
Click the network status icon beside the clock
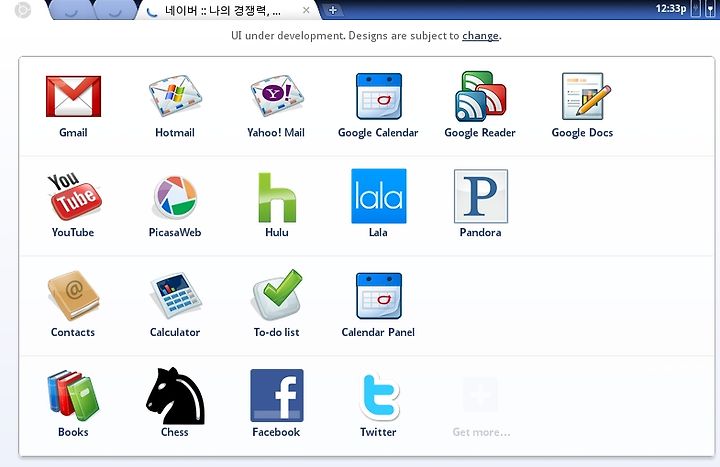tap(696, 9)
